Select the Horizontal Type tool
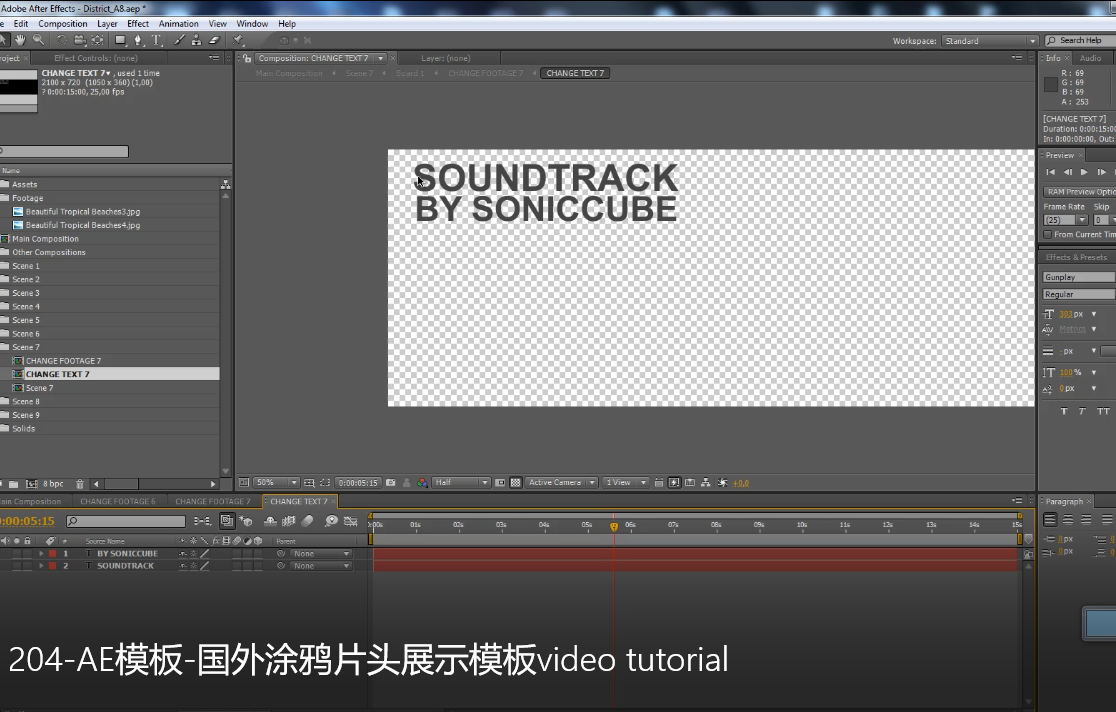1116x712 pixels. coord(157,40)
